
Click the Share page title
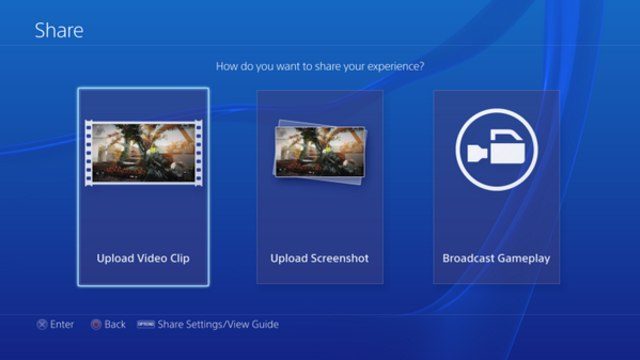click(x=59, y=30)
